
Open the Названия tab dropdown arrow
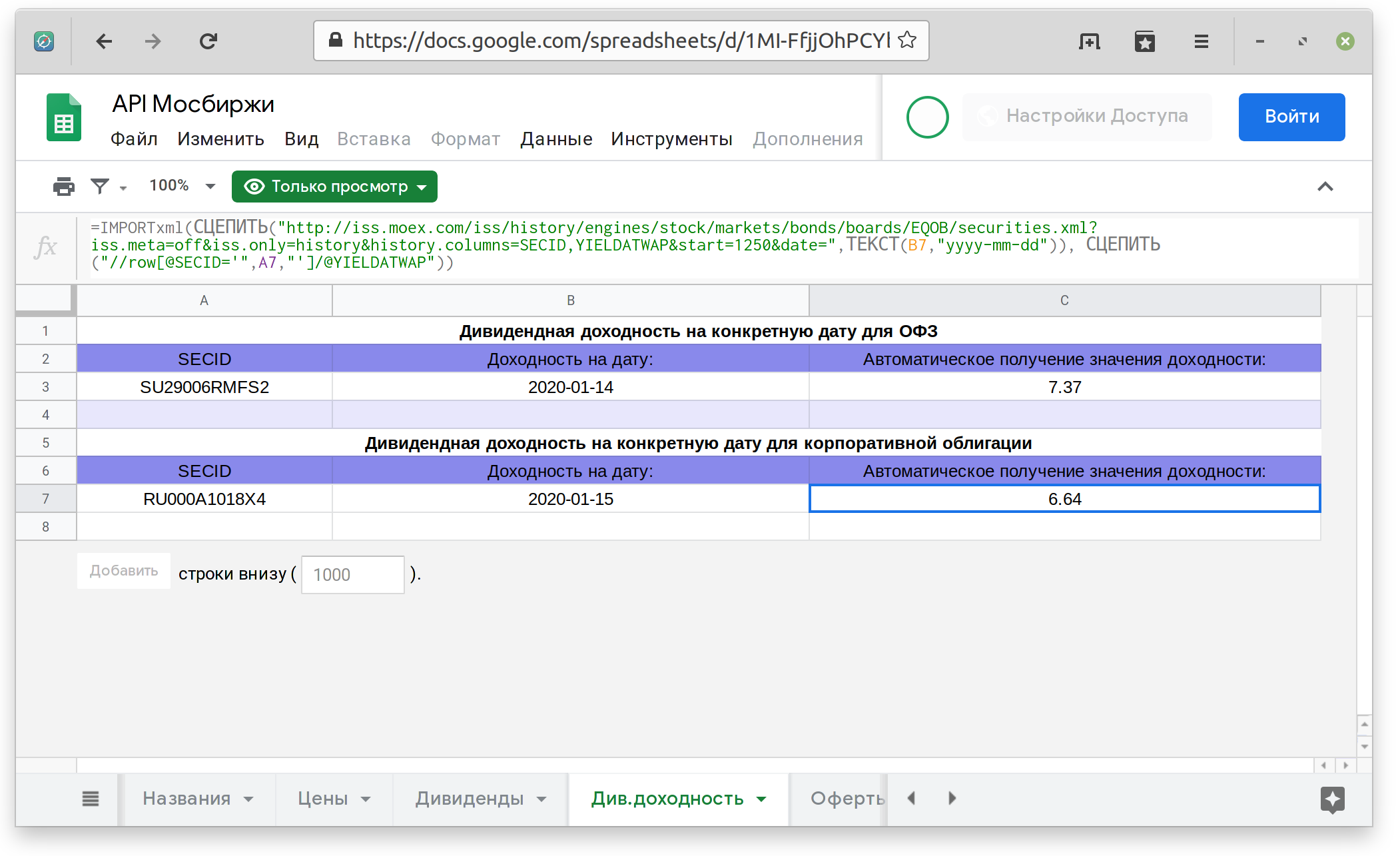click(248, 799)
